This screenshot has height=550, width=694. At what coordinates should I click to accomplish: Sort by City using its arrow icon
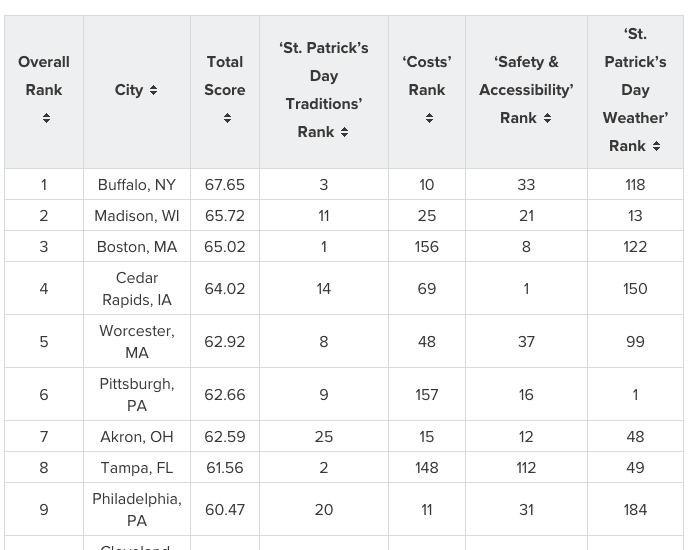[153, 90]
